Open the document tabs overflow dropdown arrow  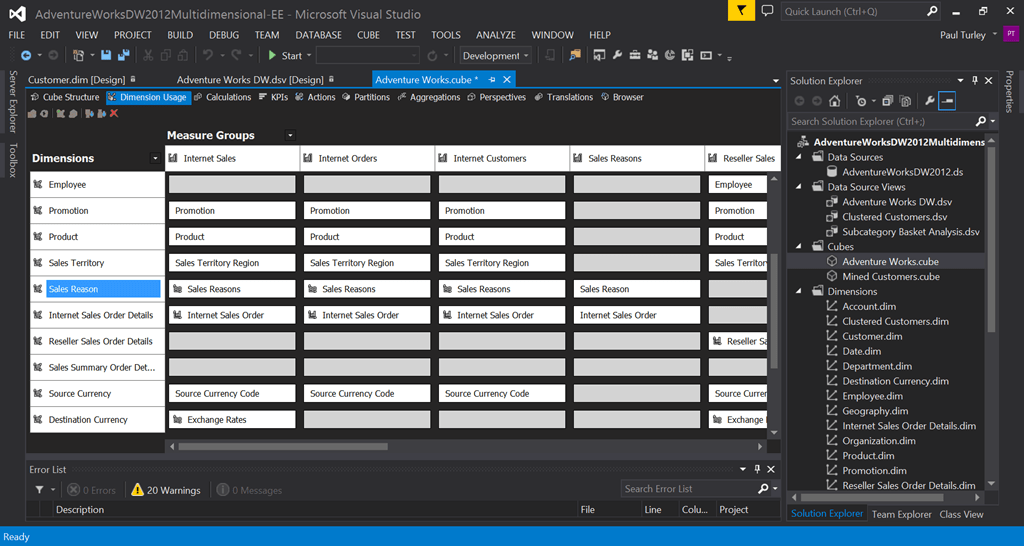tap(776, 81)
